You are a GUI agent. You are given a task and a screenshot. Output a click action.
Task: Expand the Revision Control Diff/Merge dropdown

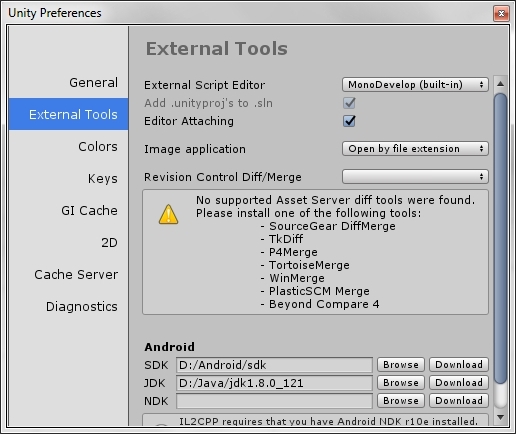415,177
